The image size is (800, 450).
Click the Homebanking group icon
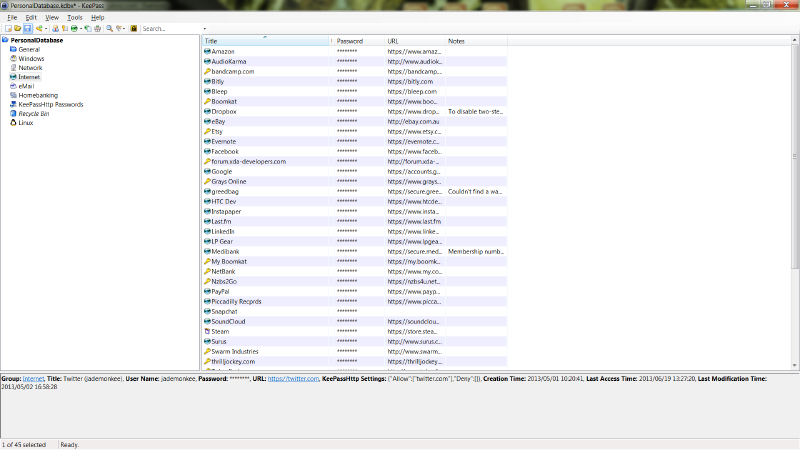(x=13, y=95)
